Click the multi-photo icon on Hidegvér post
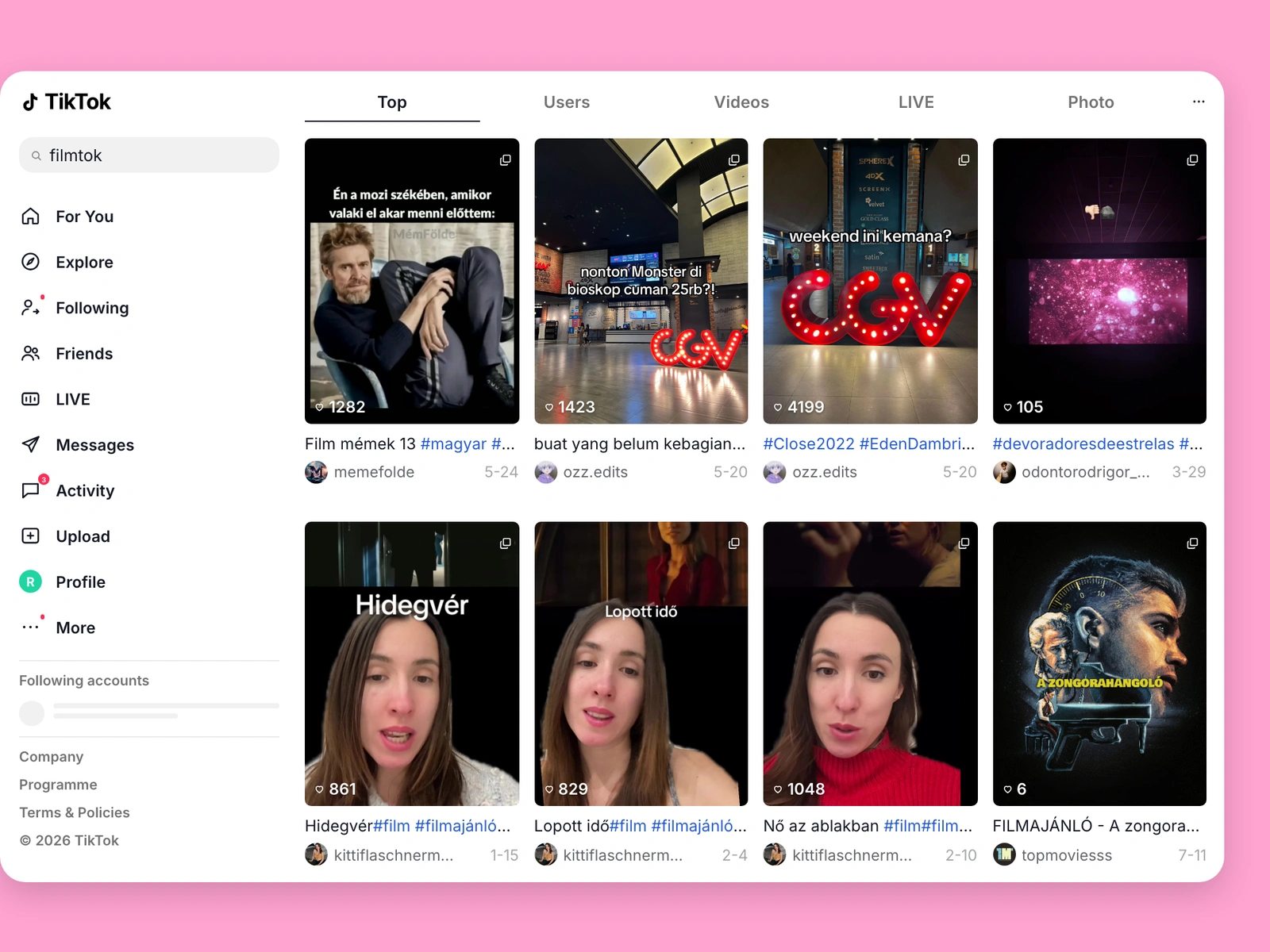1270x952 pixels. click(x=505, y=543)
